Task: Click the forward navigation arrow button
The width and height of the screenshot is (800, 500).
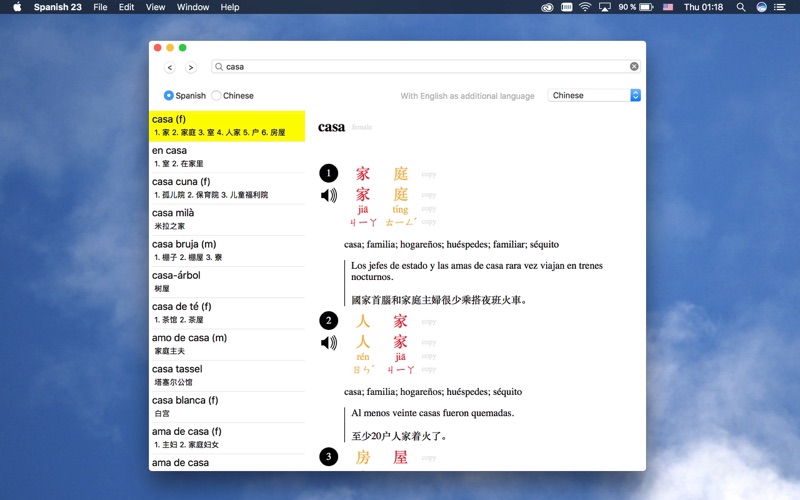Action: (x=190, y=67)
